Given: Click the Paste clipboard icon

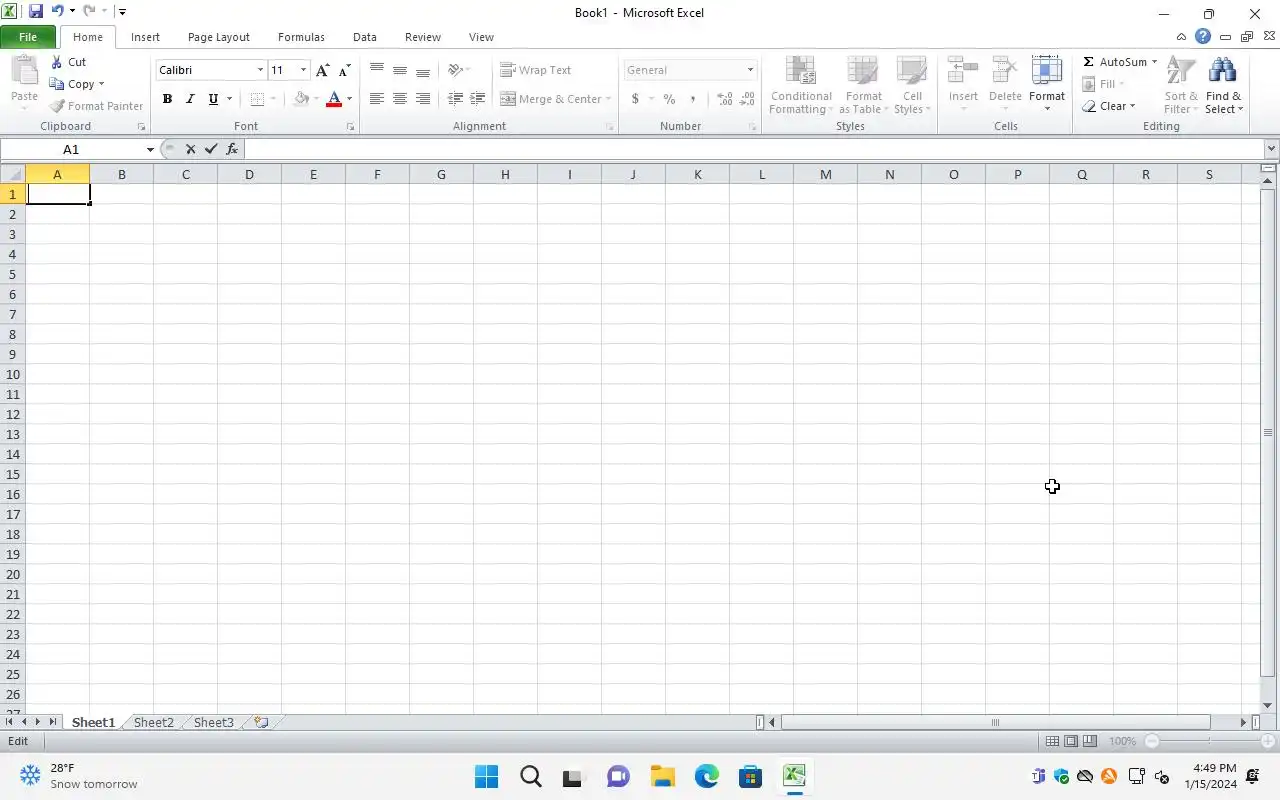Looking at the screenshot, I should click(x=24, y=72).
